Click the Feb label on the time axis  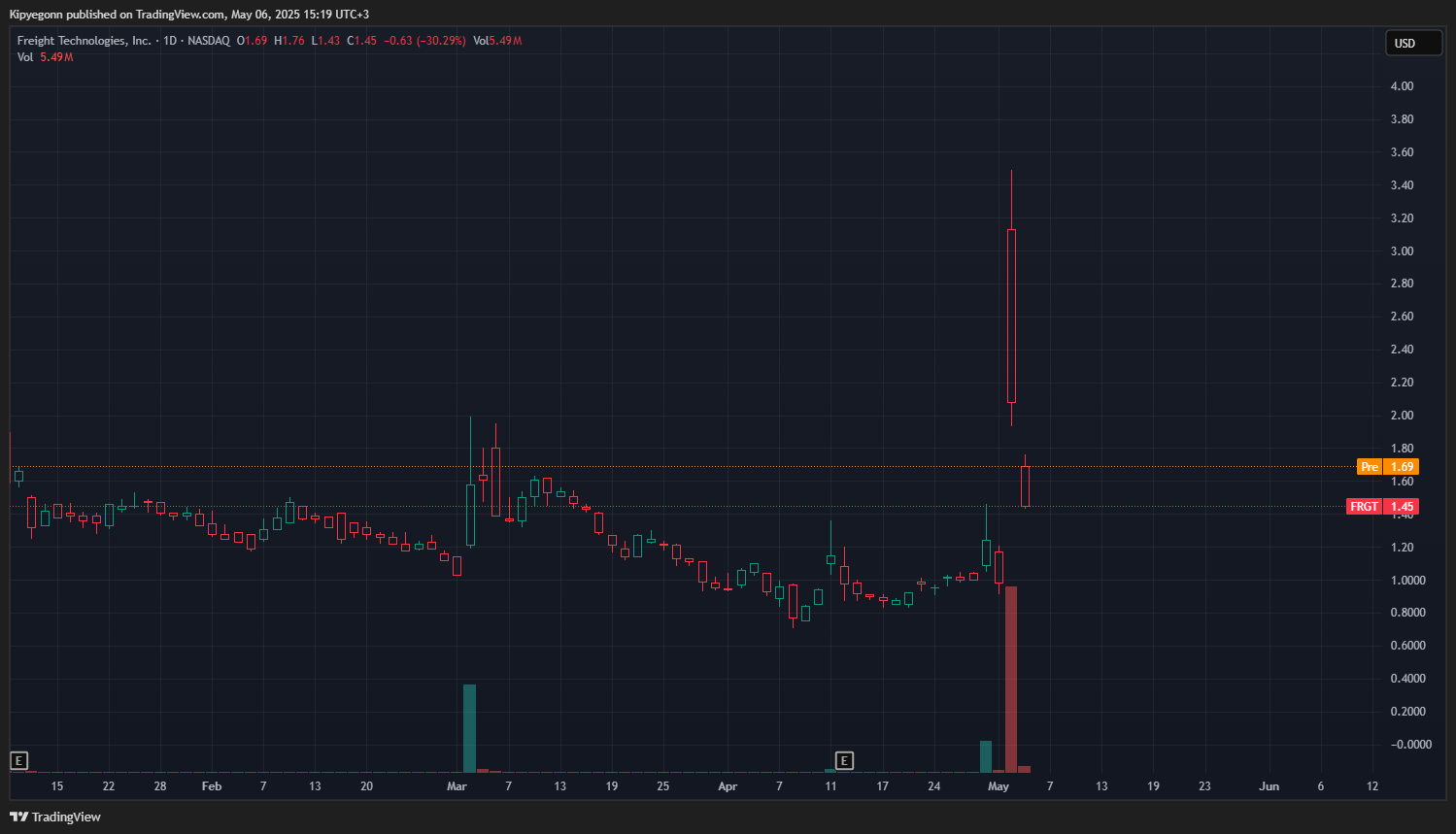(212, 786)
